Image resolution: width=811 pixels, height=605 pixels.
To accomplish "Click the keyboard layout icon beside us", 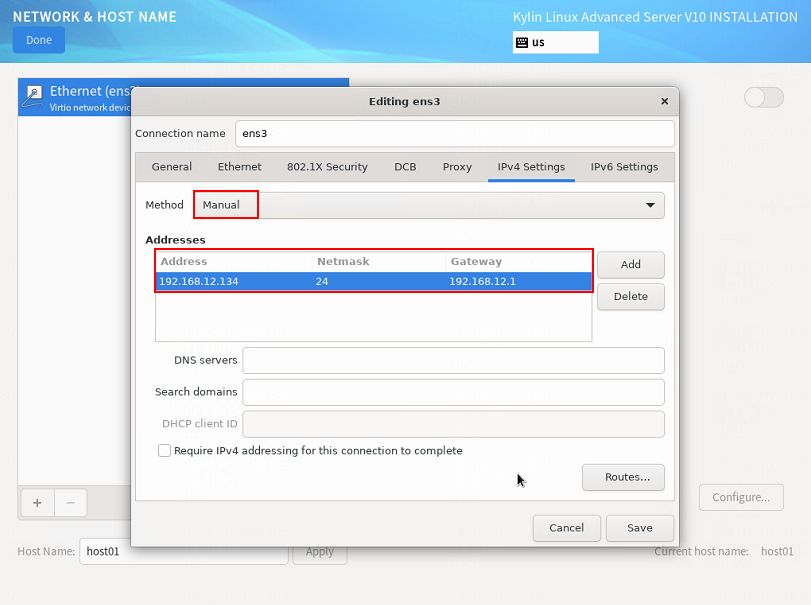I will click(522, 42).
